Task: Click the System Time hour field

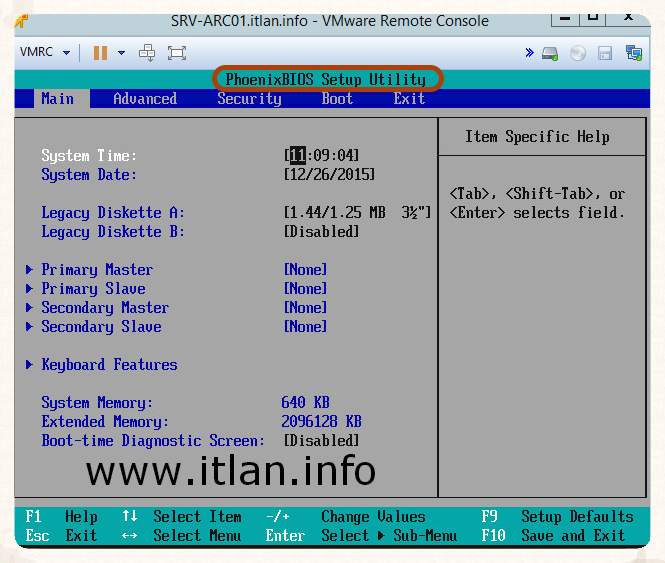Action: [298, 156]
